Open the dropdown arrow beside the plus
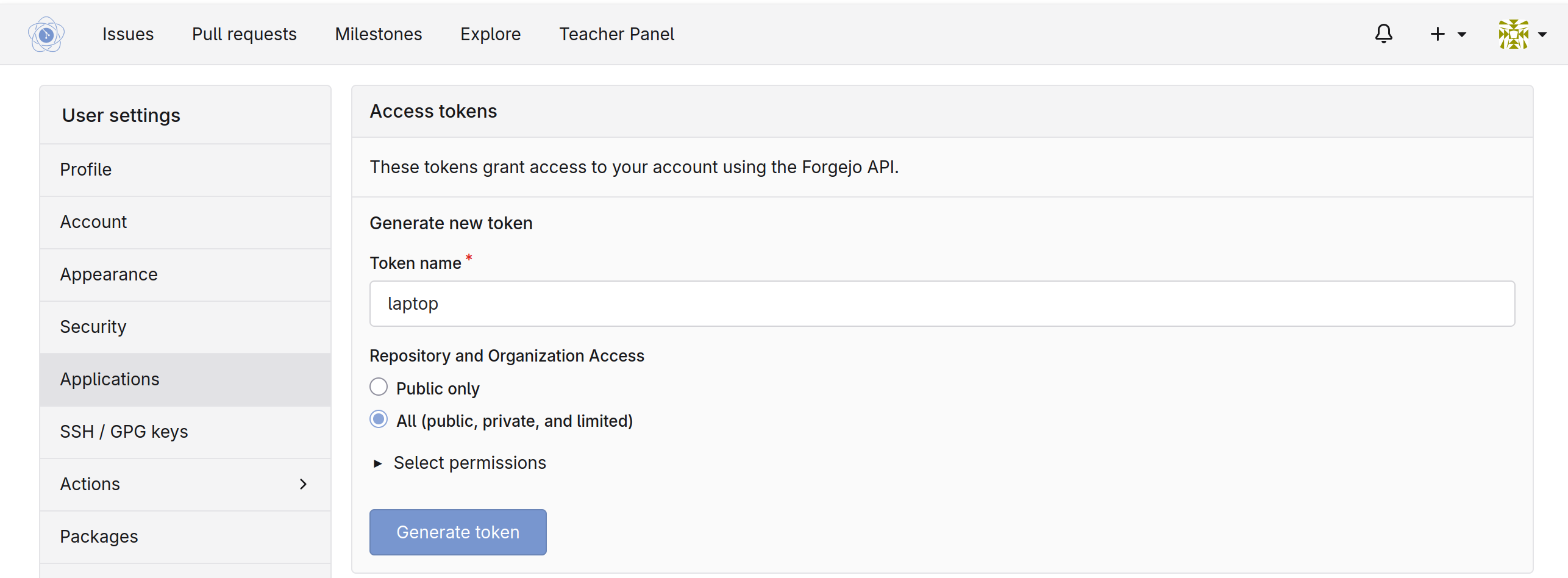1568x578 pixels. 1461,35
